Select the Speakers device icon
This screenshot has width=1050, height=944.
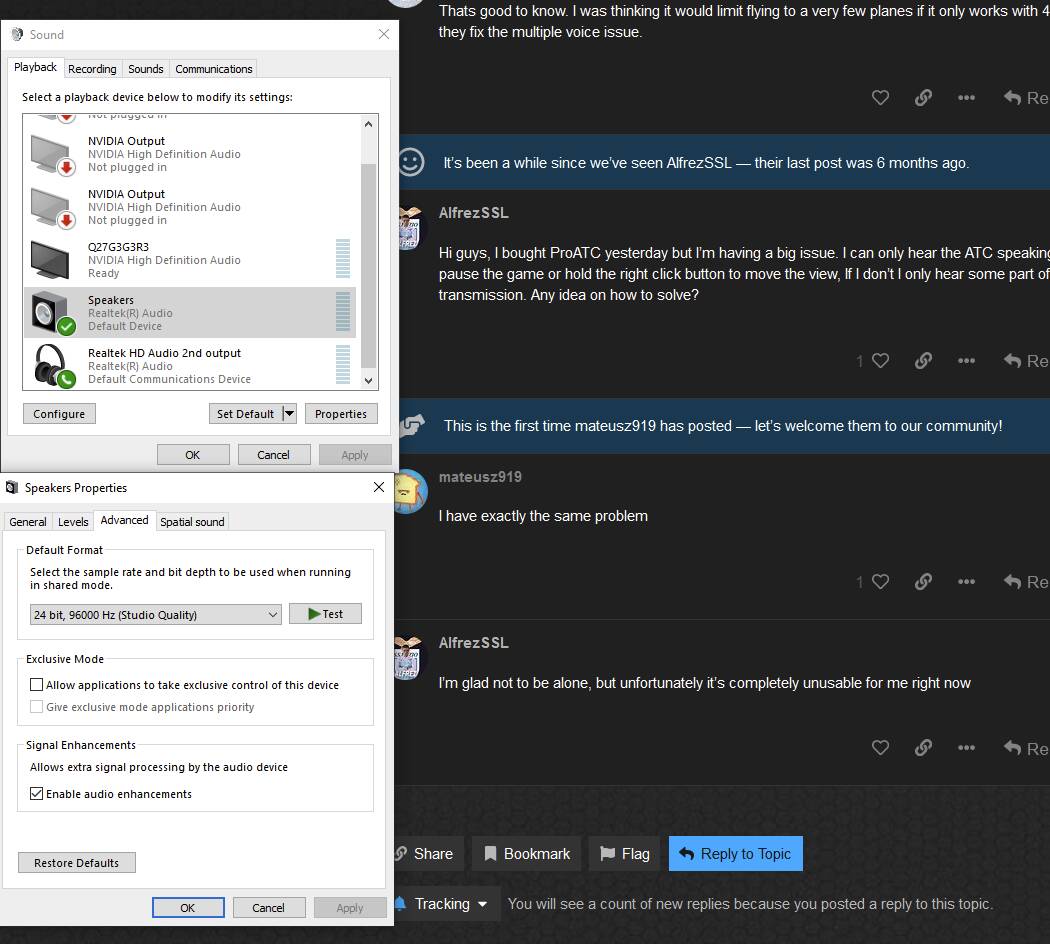tap(53, 313)
